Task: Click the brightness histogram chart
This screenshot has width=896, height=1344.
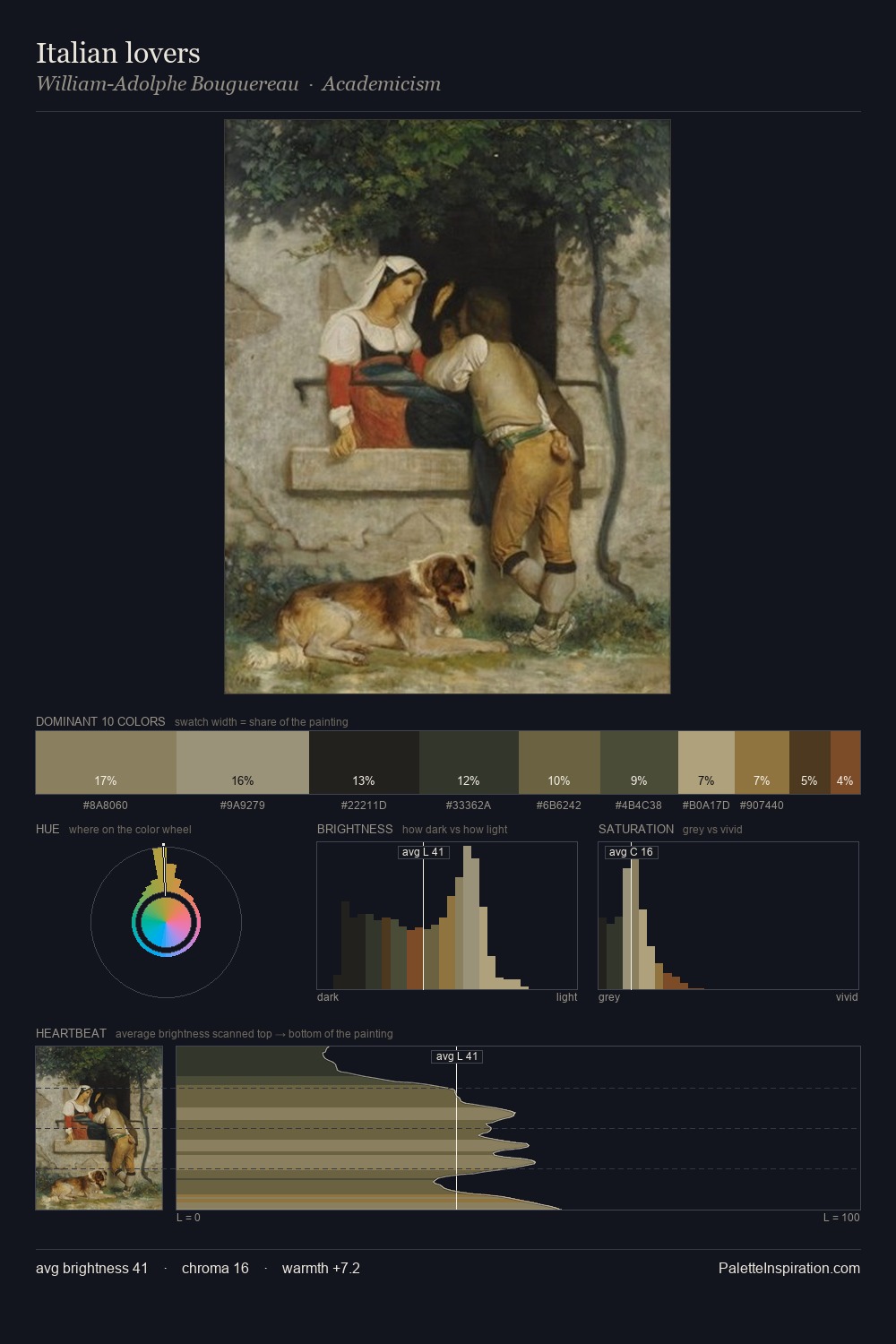Action: pyautogui.click(x=447, y=916)
